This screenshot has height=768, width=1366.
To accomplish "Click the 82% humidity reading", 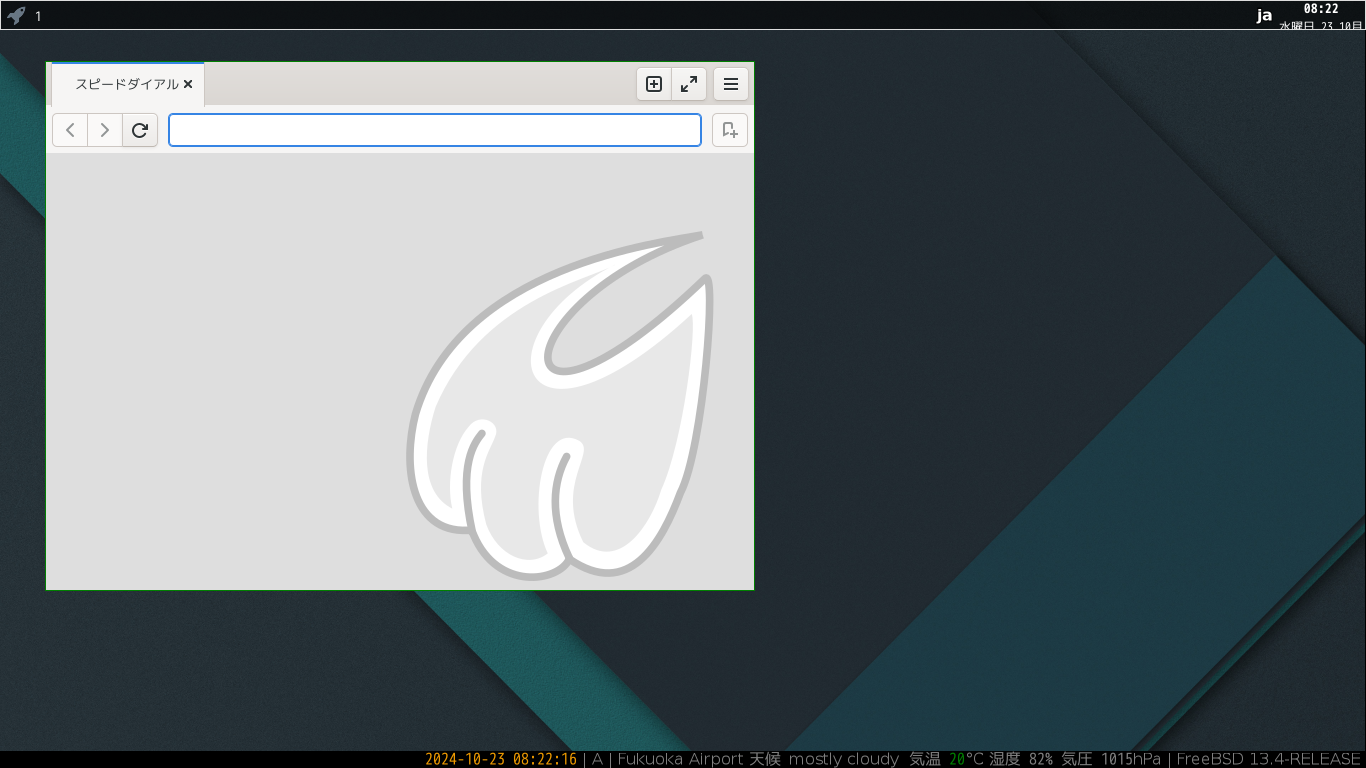I will pos(1041,759).
